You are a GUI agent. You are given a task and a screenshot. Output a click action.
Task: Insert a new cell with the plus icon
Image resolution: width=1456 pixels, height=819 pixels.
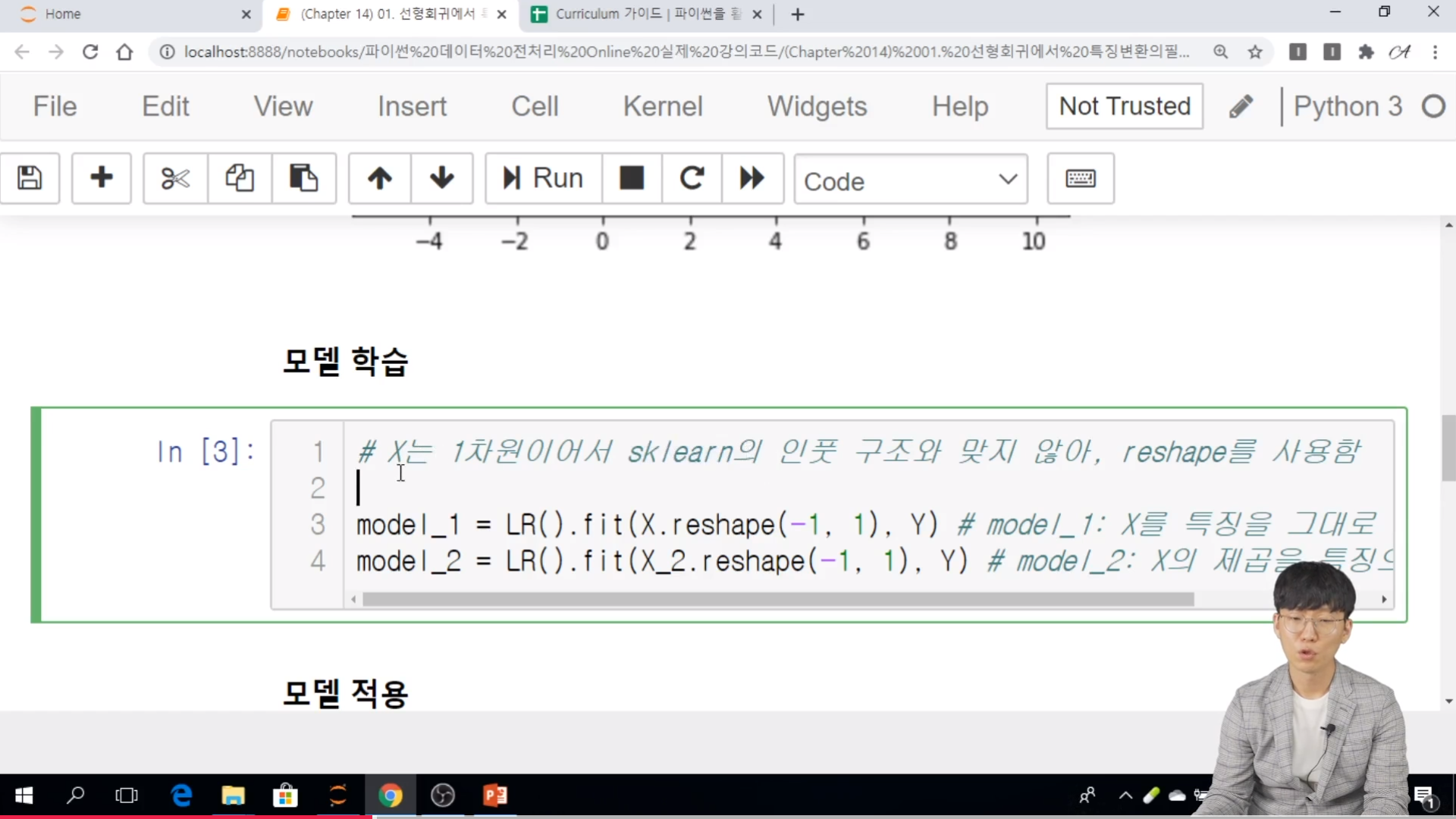point(101,179)
